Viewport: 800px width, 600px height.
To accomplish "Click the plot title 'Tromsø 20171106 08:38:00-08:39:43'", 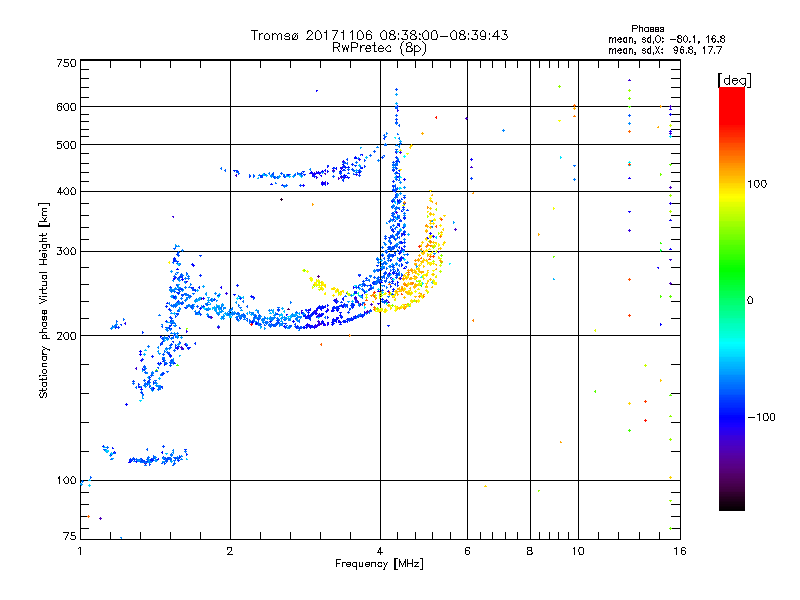I will [x=379, y=35].
